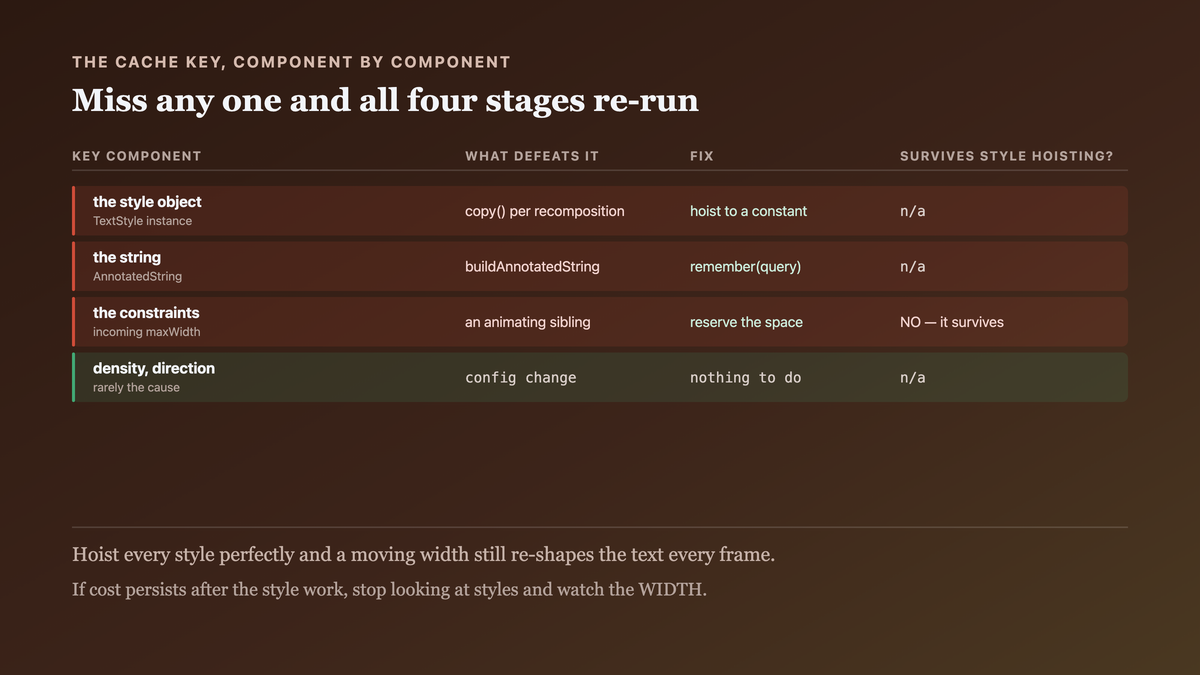The width and height of the screenshot is (1200, 675).
Task: Click the 'TextStyle instance' subtitle
Action: point(142,221)
